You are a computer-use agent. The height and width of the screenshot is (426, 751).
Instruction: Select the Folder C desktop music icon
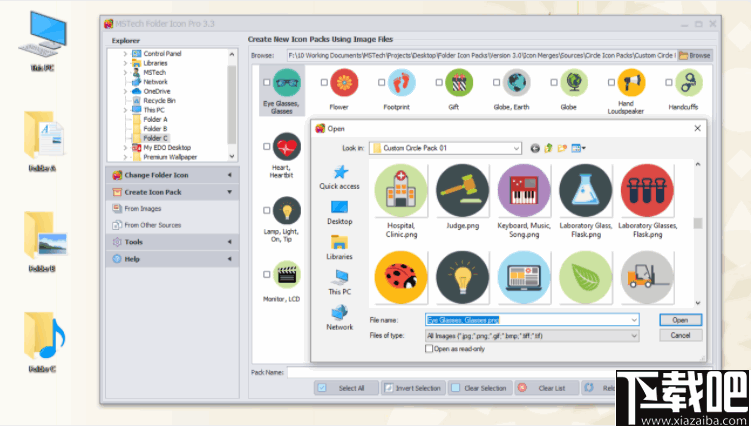43,342
